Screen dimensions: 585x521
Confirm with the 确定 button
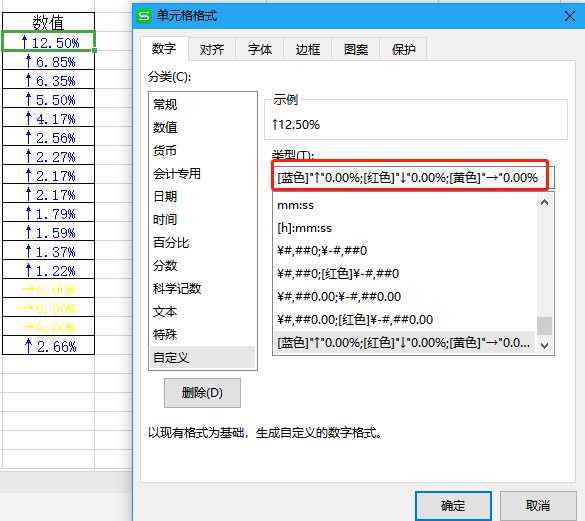453,506
